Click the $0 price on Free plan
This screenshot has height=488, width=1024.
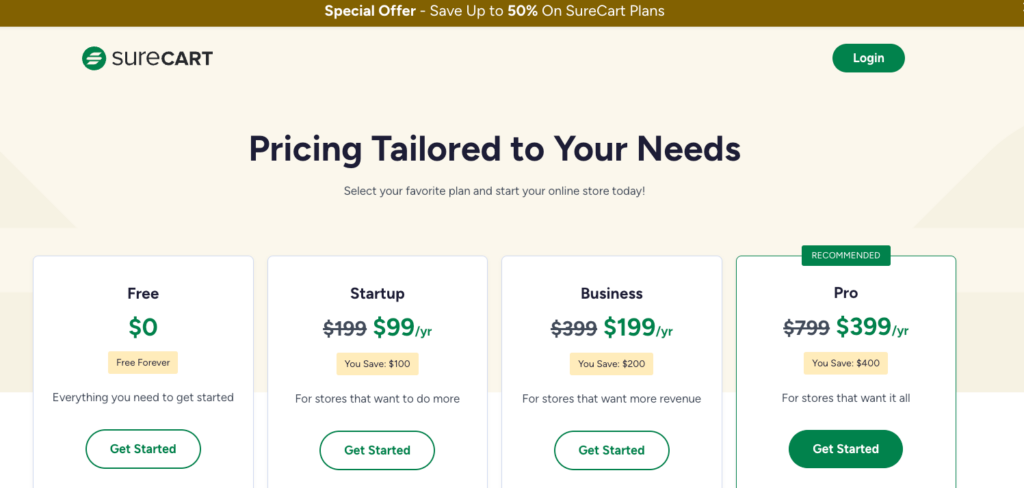[x=143, y=327]
